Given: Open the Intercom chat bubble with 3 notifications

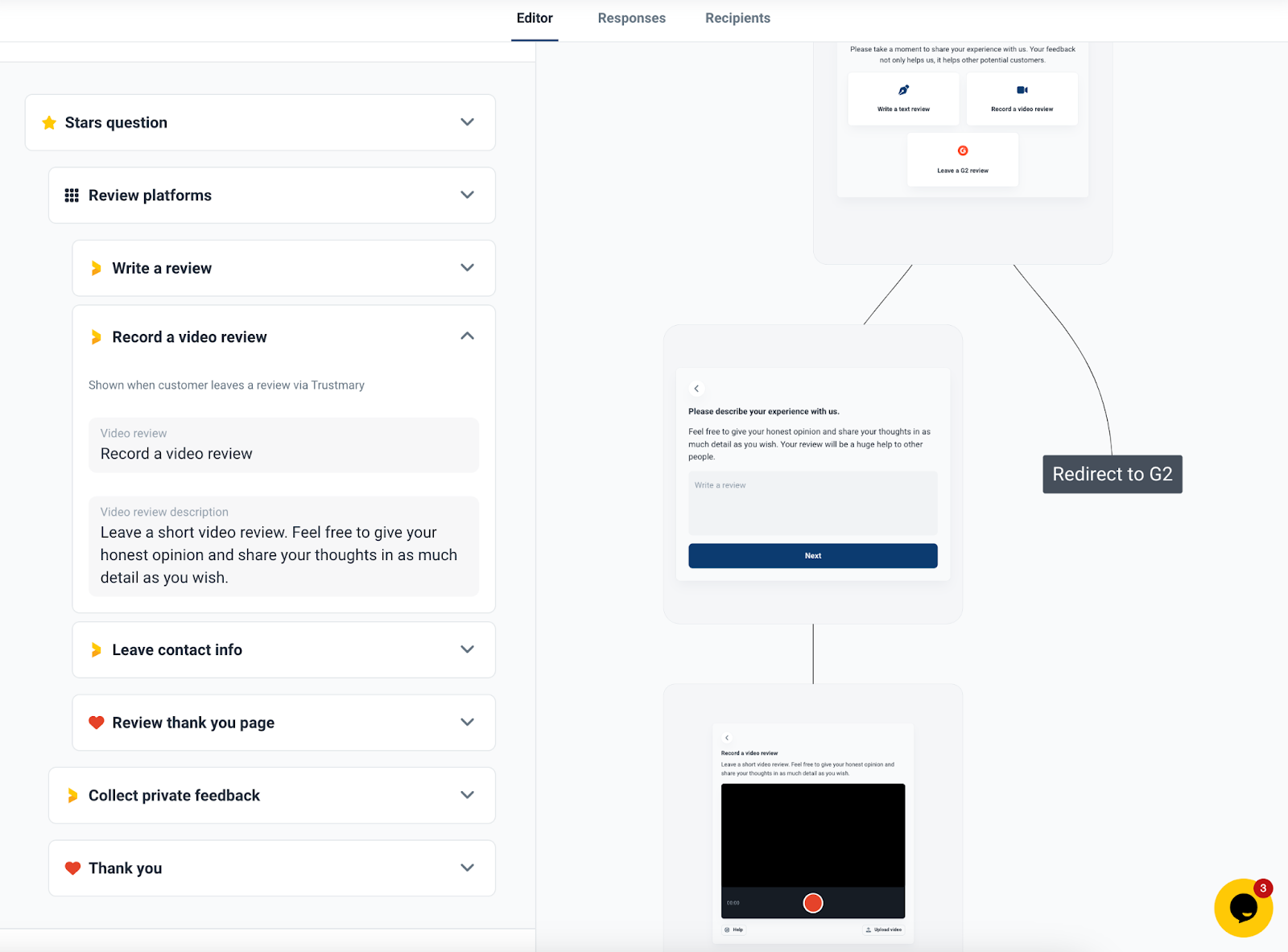Looking at the screenshot, I should click(1243, 908).
